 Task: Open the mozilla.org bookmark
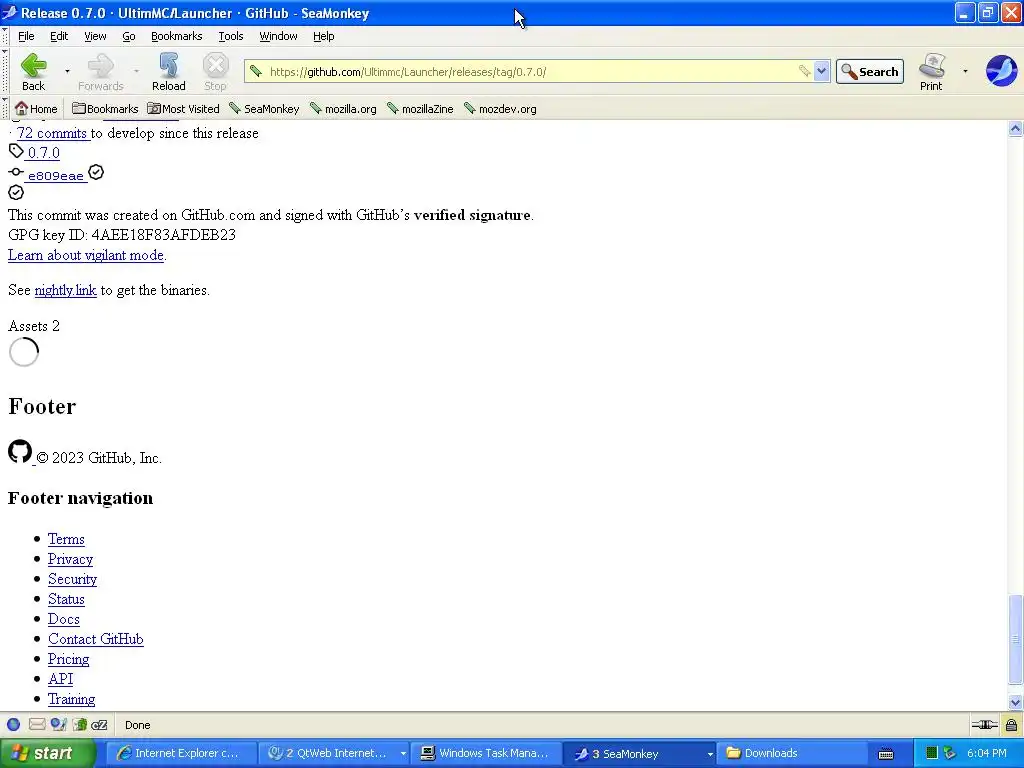343,109
